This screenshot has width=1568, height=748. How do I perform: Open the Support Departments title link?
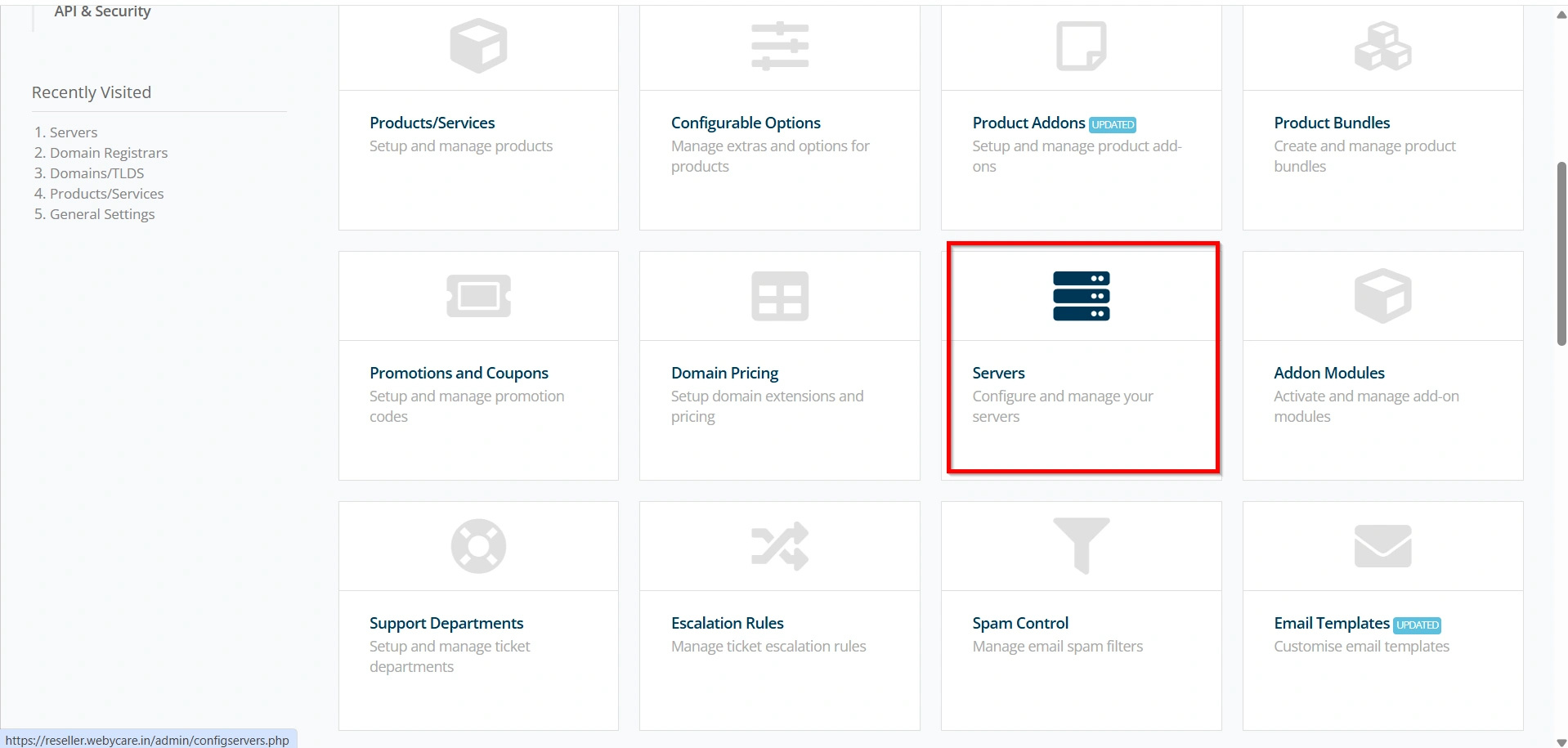coord(446,623)
